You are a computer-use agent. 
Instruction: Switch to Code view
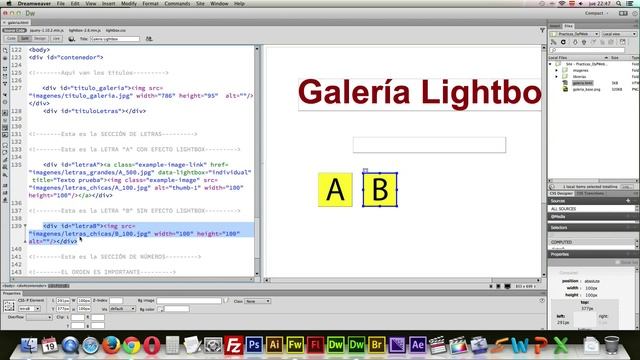[x=11, y=38]
